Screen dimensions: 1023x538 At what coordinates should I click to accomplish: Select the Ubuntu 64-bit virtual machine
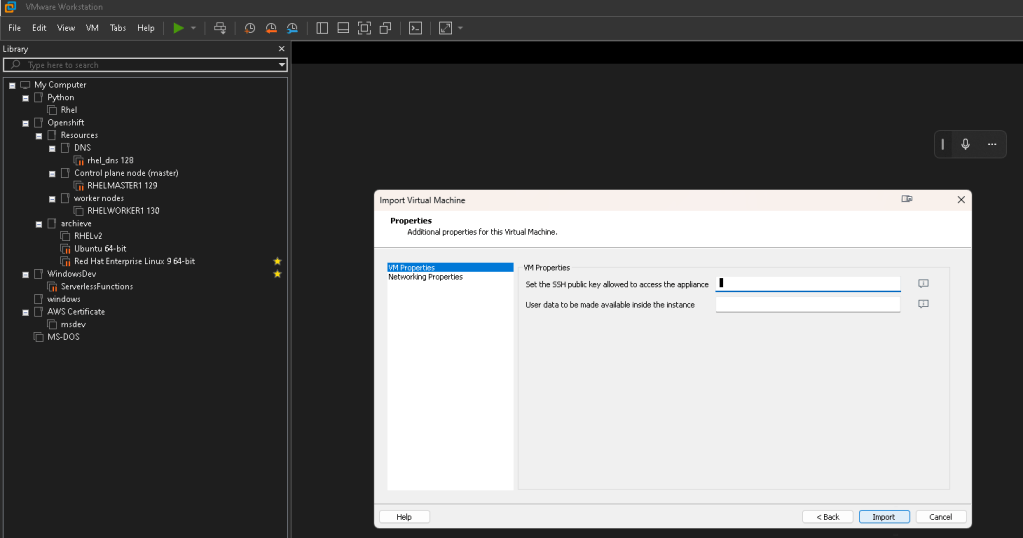(100, 248)
